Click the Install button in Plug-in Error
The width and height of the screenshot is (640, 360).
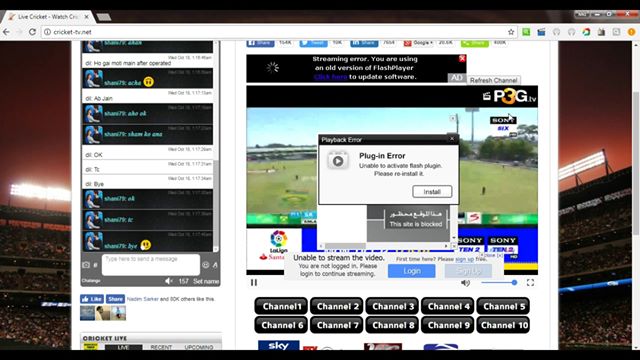tap(432, 191)
